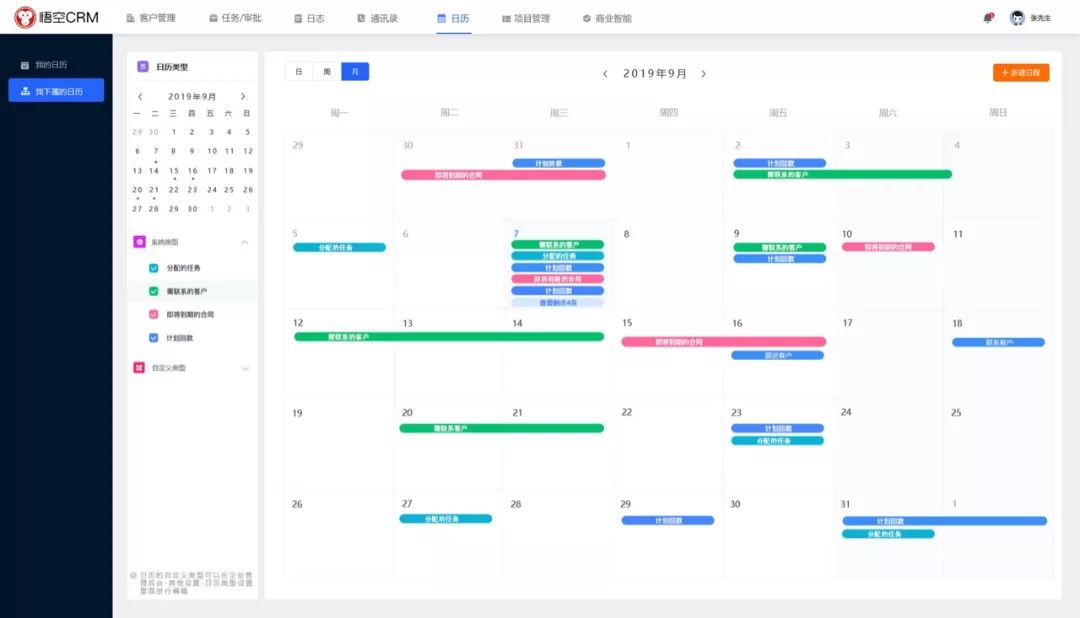Switch to the 日 day view
This screenshot has width=1080, height=618.
(299, 72)
